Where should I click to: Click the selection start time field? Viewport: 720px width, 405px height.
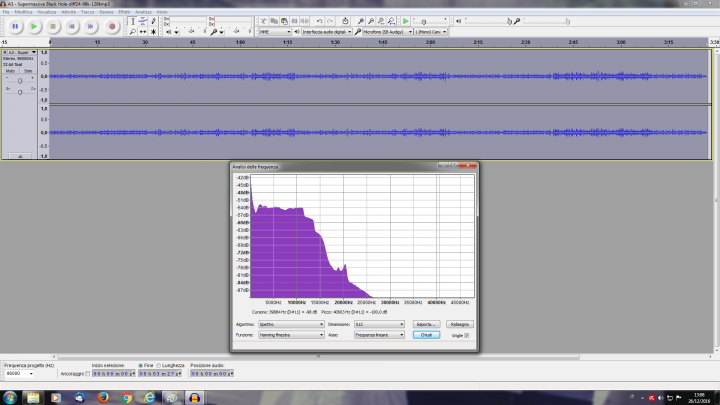(114, 374)
